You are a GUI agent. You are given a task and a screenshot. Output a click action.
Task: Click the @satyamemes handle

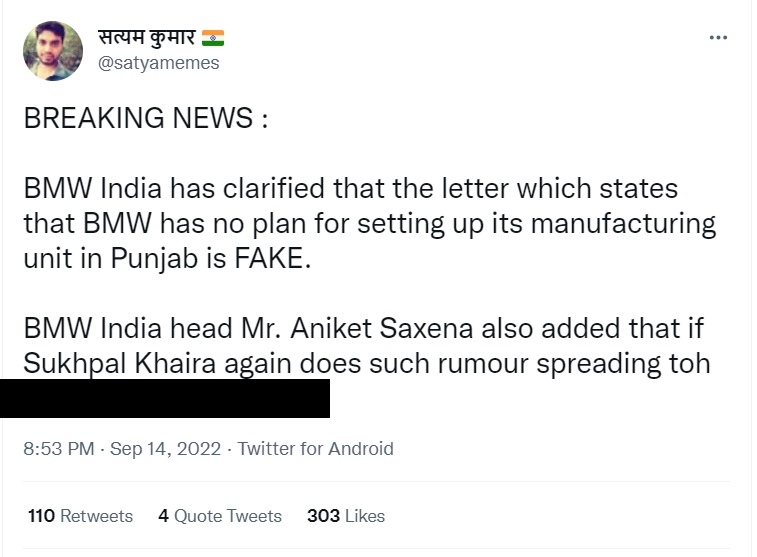[158, 63]
